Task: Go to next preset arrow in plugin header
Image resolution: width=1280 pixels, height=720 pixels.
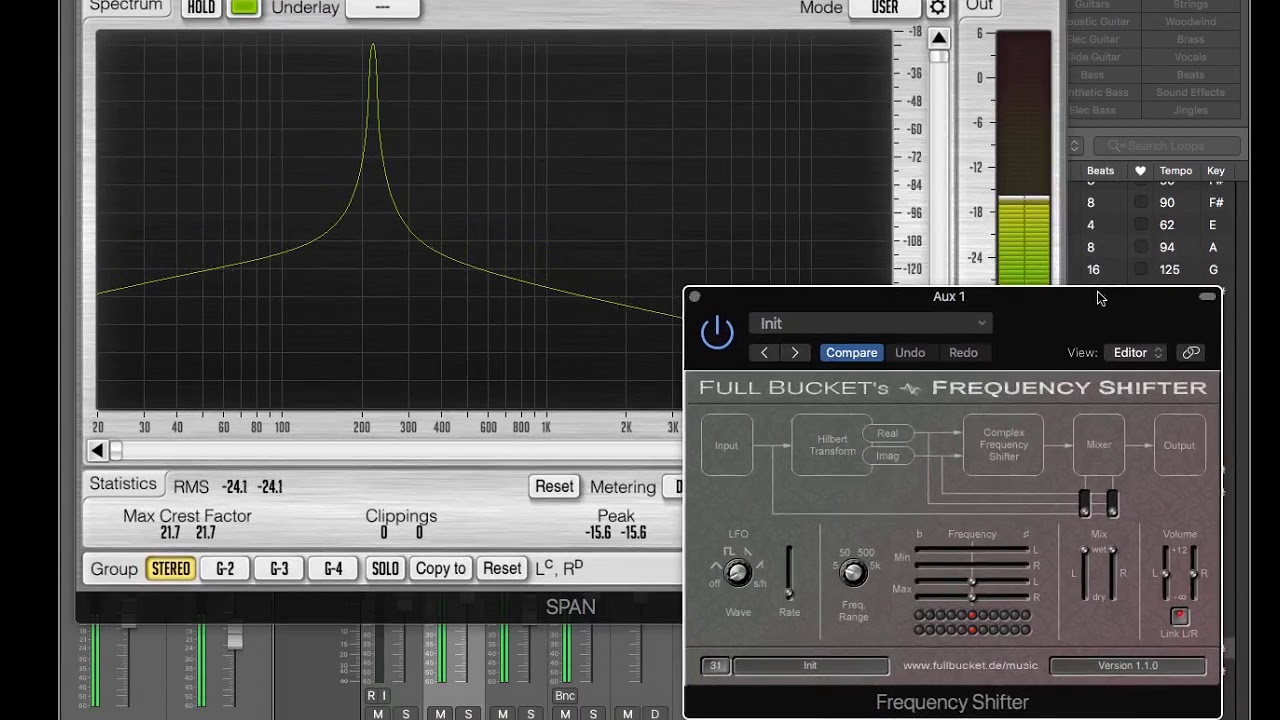Action: tap(795, 352)
